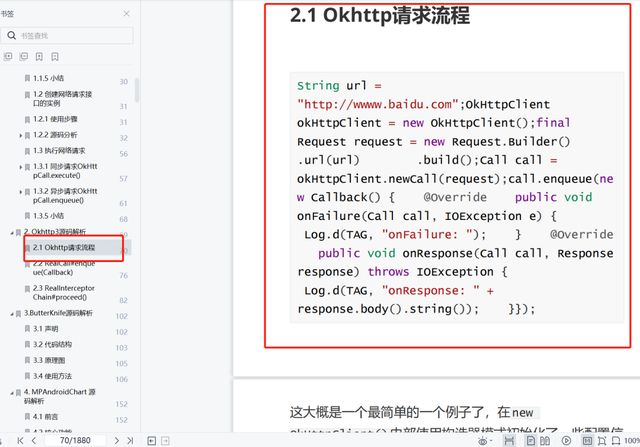Click the 书签查找 bookmark search field
Viewport: 640px width, 447px height.
coord(67,36)
